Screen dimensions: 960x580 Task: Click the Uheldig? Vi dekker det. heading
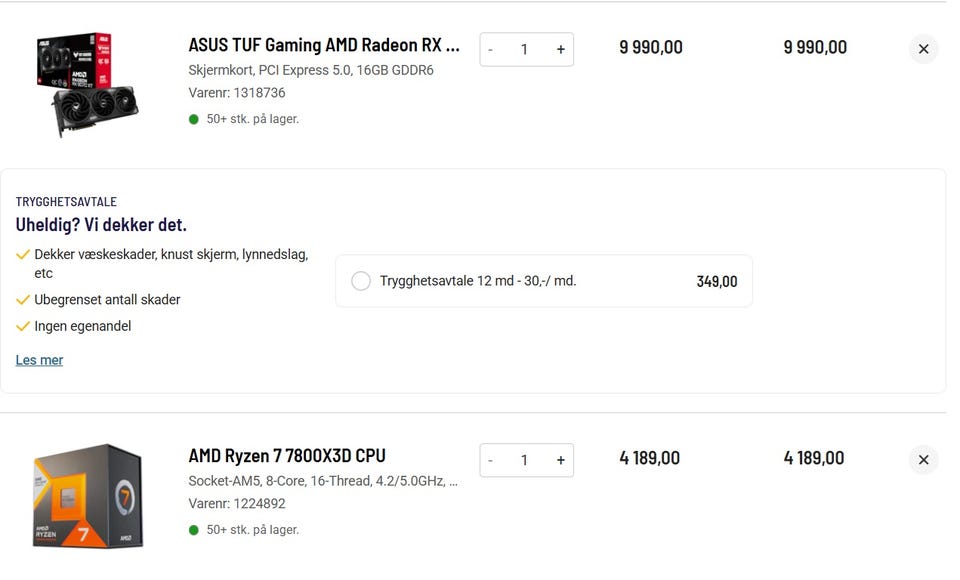(x=101, y=225)
